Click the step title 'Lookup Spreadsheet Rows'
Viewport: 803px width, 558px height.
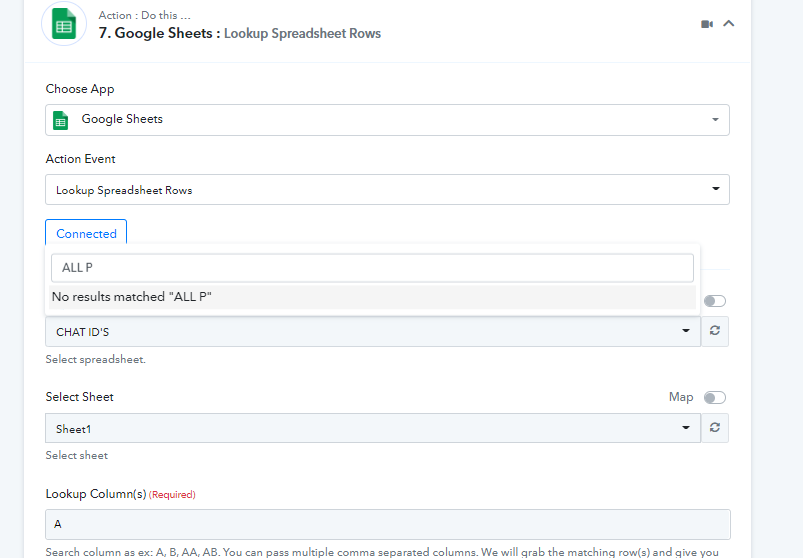tap(302, 33)
